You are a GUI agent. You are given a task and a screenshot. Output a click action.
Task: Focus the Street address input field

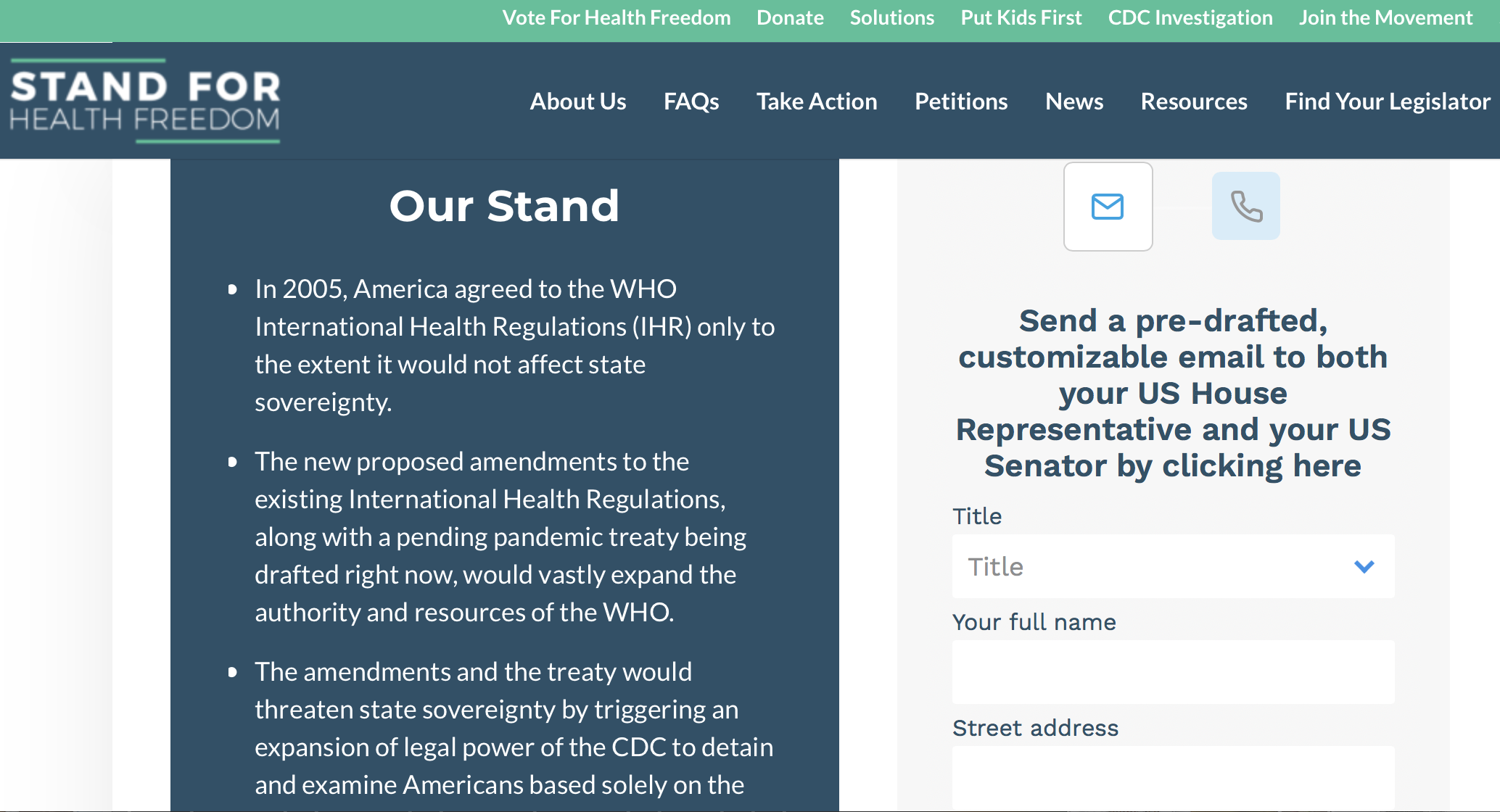coord(1173,778)
